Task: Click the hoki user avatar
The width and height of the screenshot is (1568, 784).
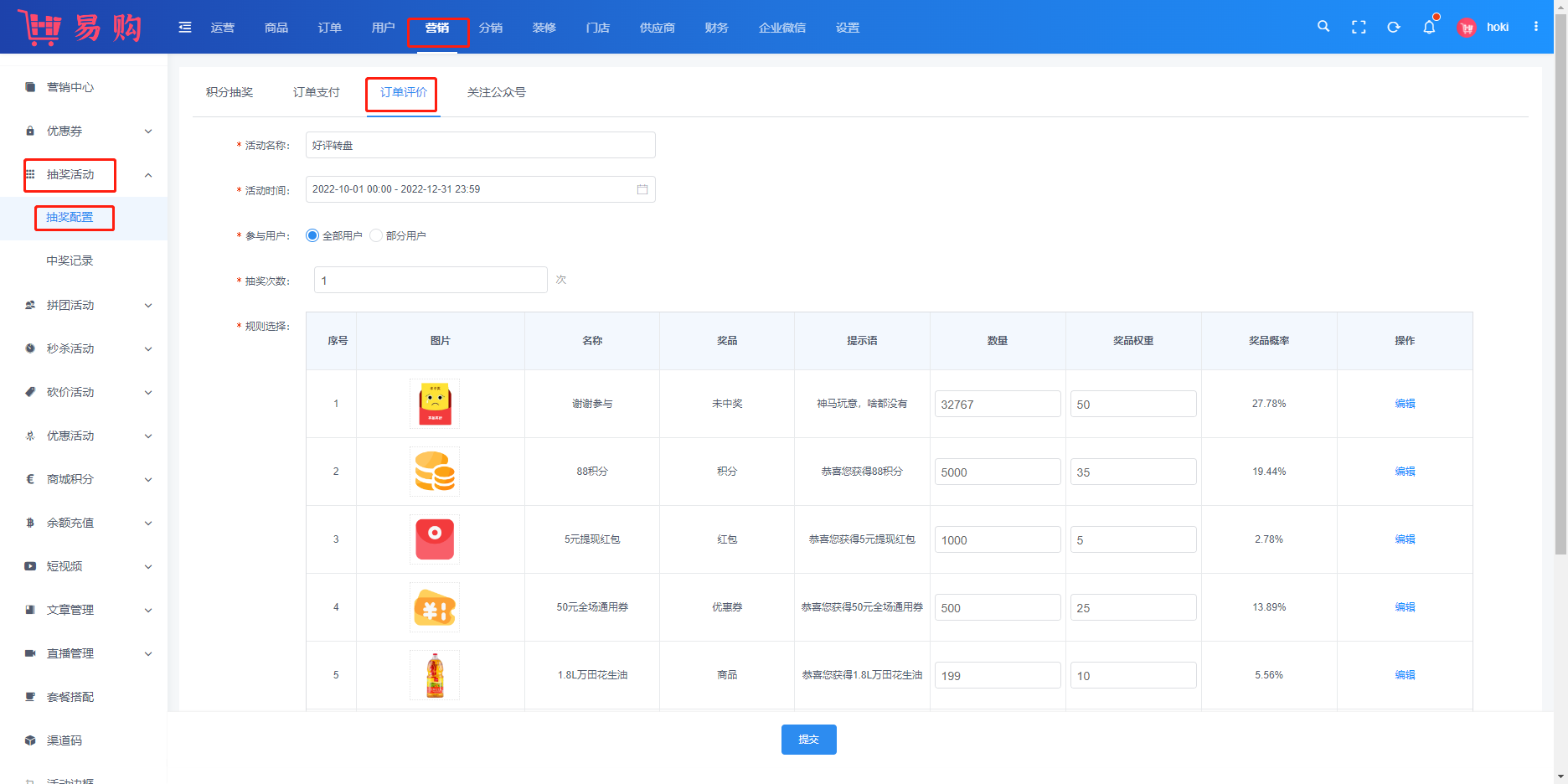Action: coord(1467,28)
